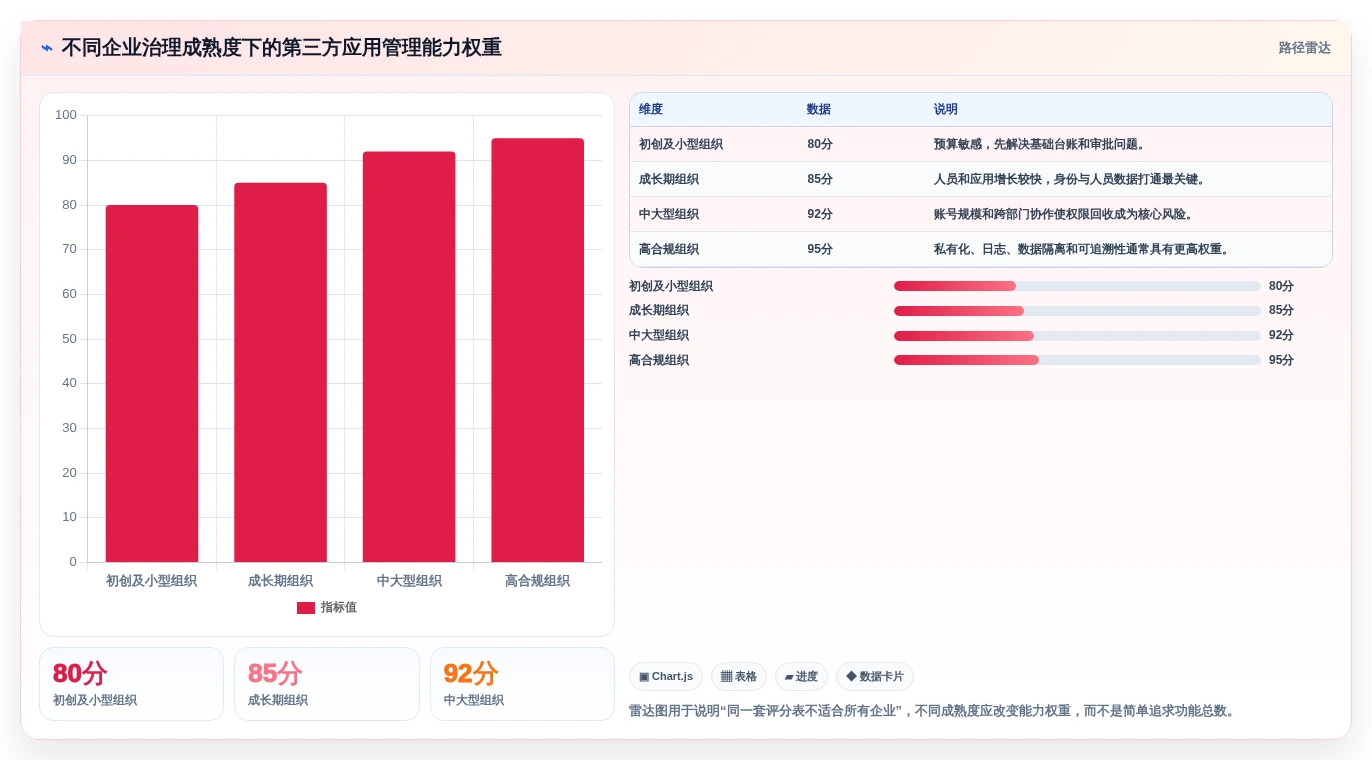Click the chart title 不同企业治理成熟度下的第三方应用管理能力权重
The height and width of the screenshot is (760, 1372).
281,48
